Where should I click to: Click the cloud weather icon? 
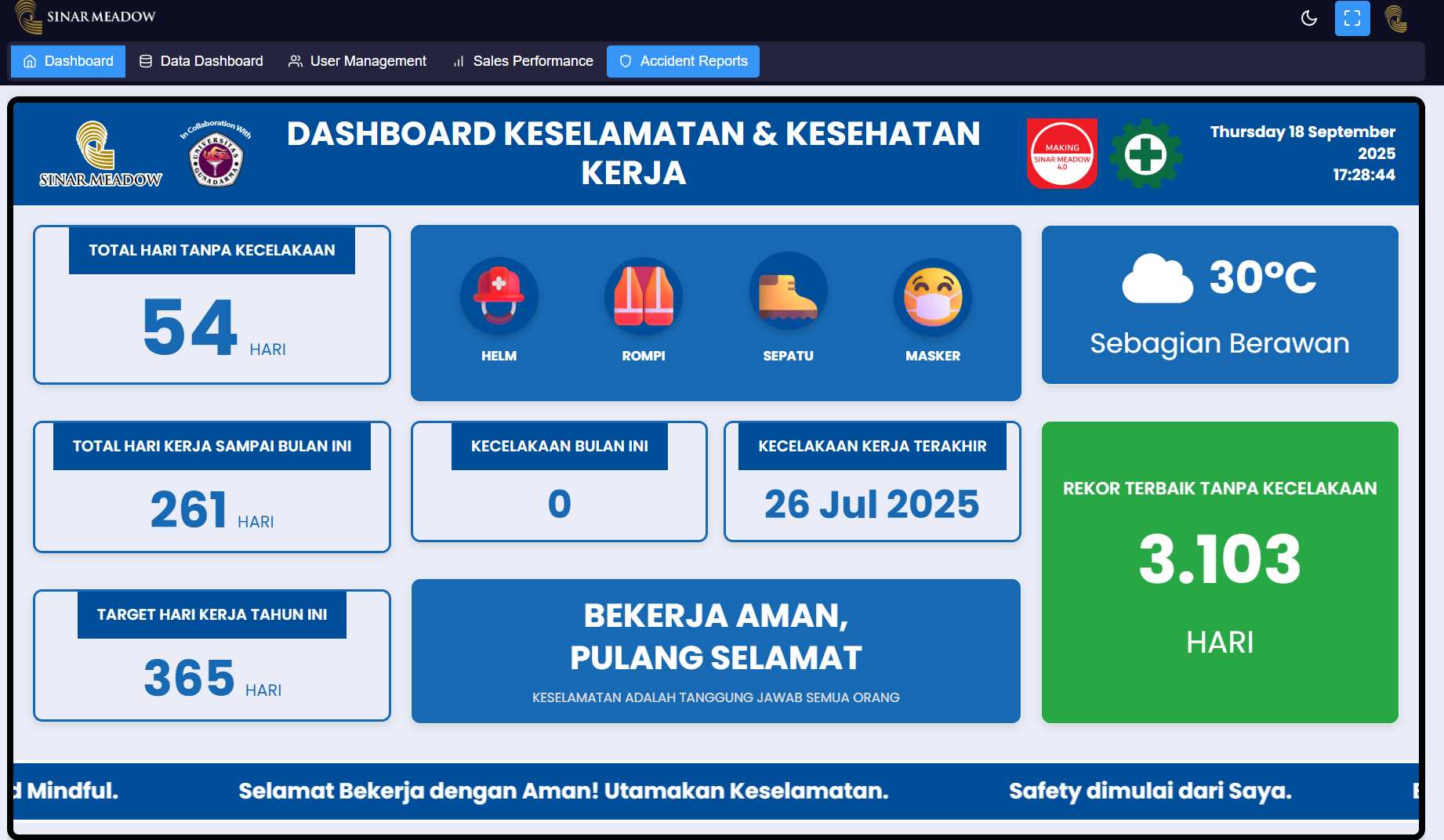coord(1157,278)
